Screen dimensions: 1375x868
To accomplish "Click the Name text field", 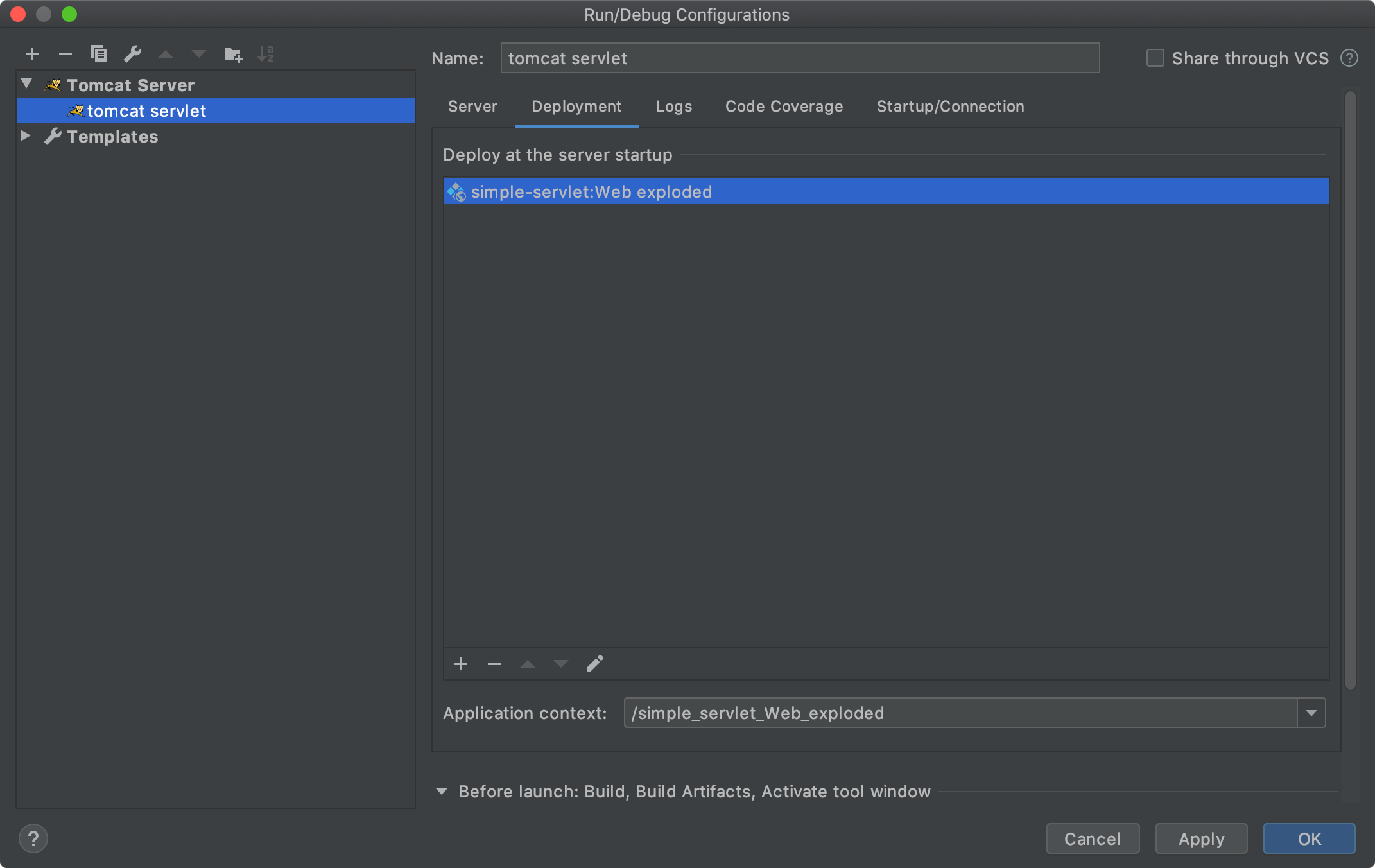I will [799, 58].
